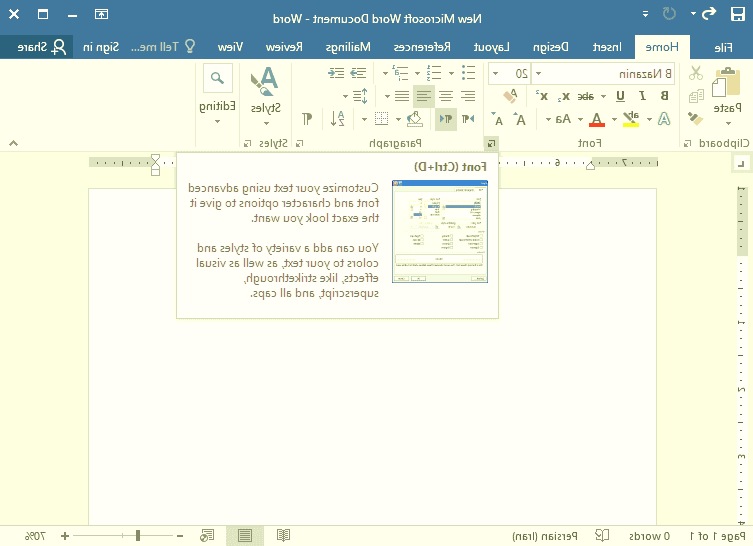Expand the Numbering library dropdown arrow
The height and width of the screenshot is (546, 753).
[x=418, y=73]
